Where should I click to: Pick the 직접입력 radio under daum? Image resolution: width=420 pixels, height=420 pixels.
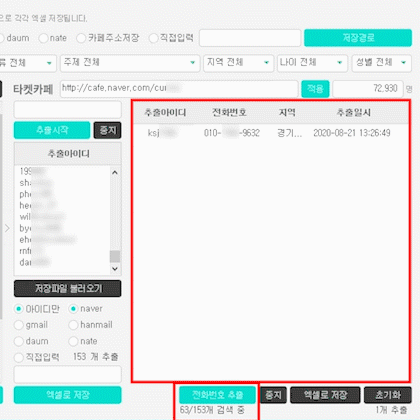pos(19,357)
